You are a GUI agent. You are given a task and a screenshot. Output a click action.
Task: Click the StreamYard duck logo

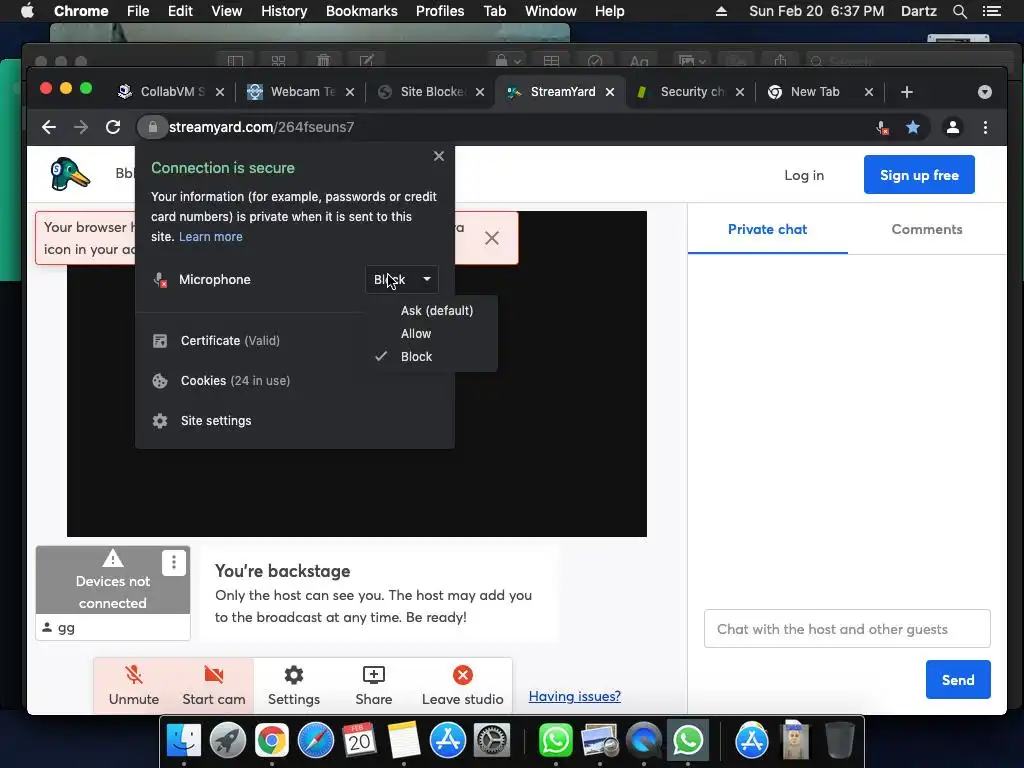point(70,174)
